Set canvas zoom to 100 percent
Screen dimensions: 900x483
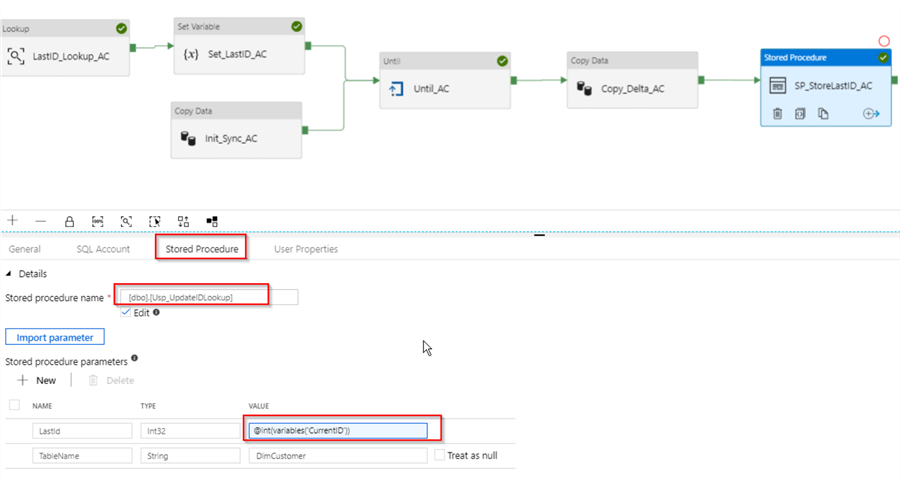(98, 221)
